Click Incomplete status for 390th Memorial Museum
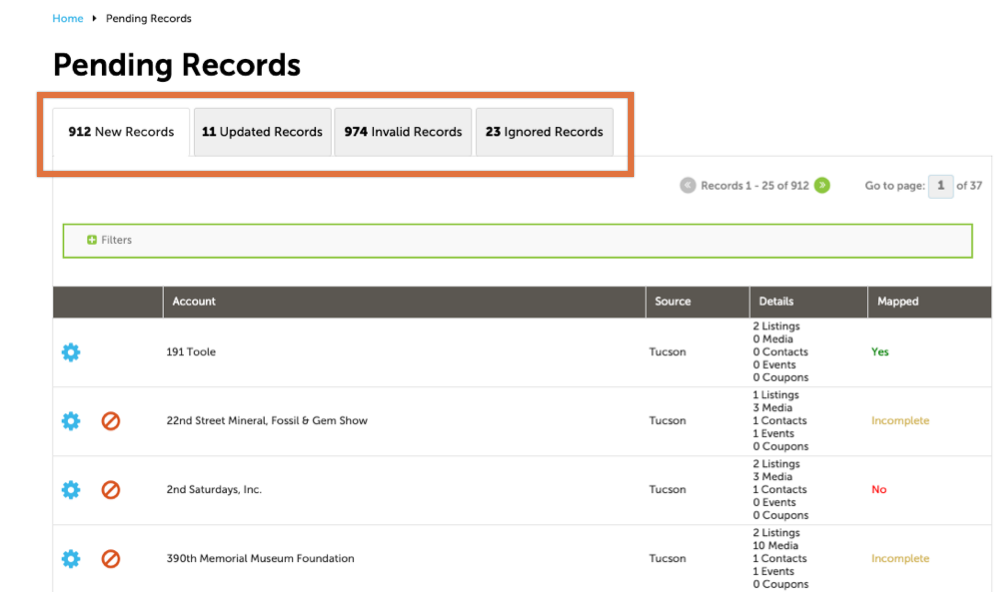 [900, 558]
